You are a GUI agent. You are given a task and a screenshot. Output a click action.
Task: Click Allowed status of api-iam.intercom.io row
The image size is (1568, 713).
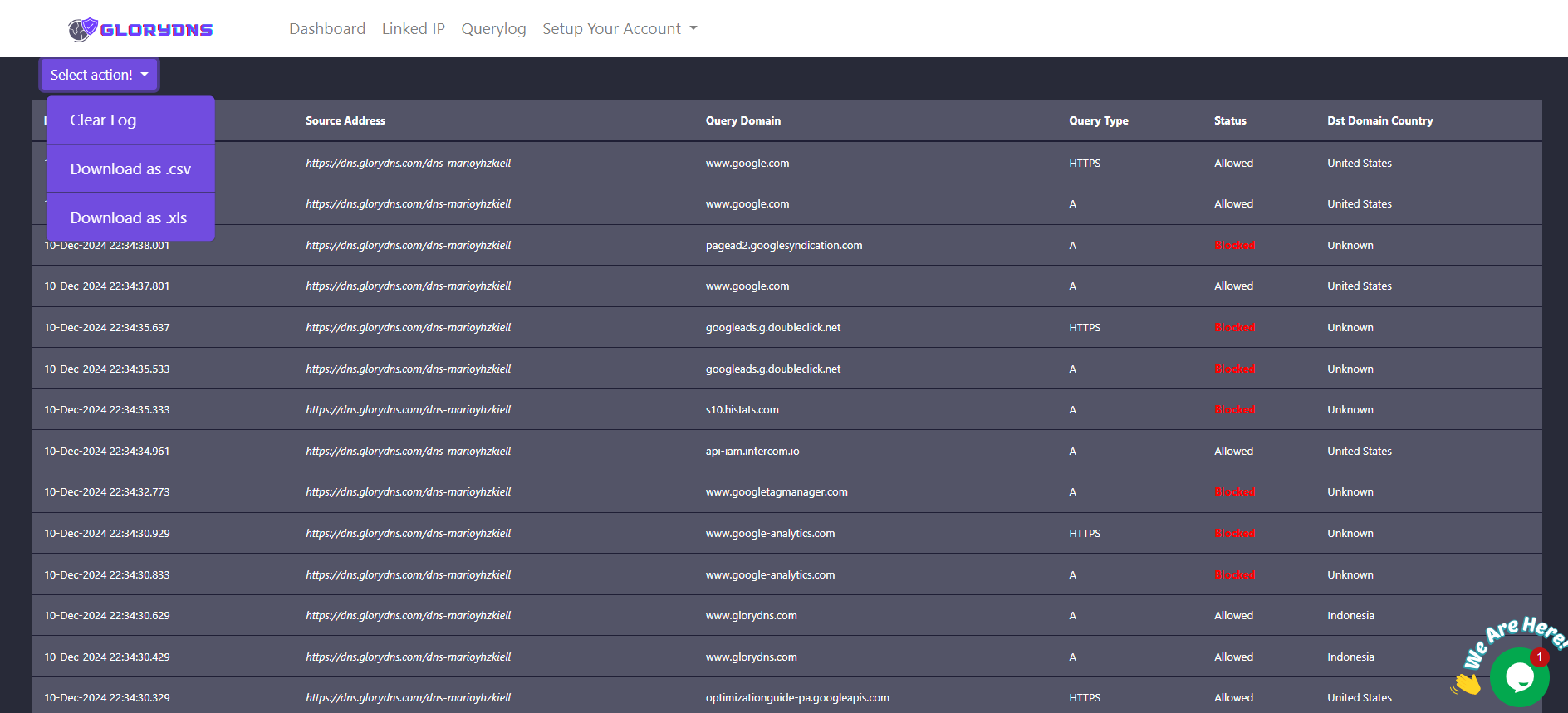(1233, 451)
